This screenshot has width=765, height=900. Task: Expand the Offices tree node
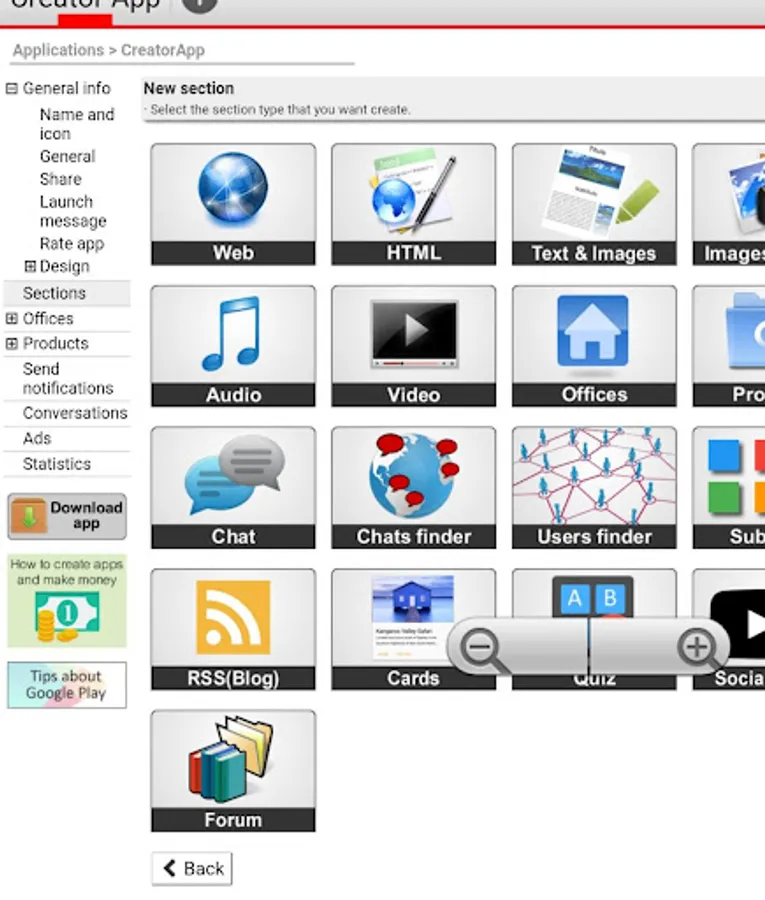[11, 319]
